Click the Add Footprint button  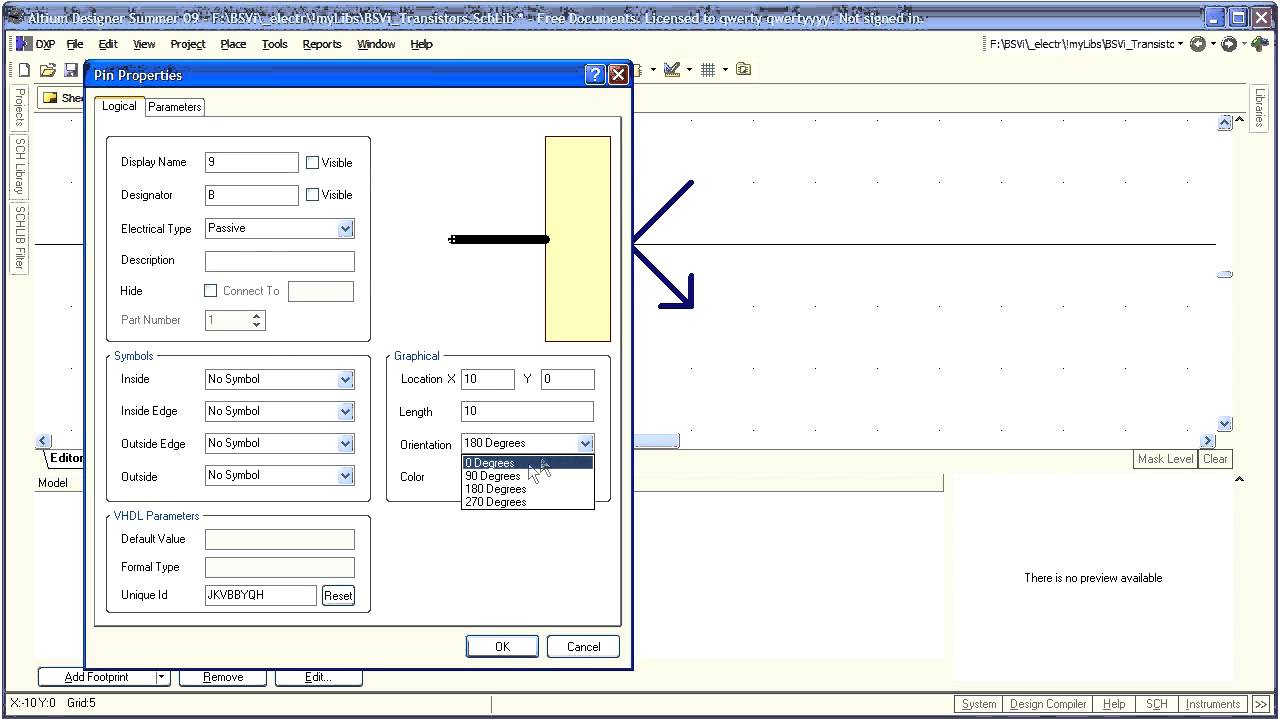[97, 677]
